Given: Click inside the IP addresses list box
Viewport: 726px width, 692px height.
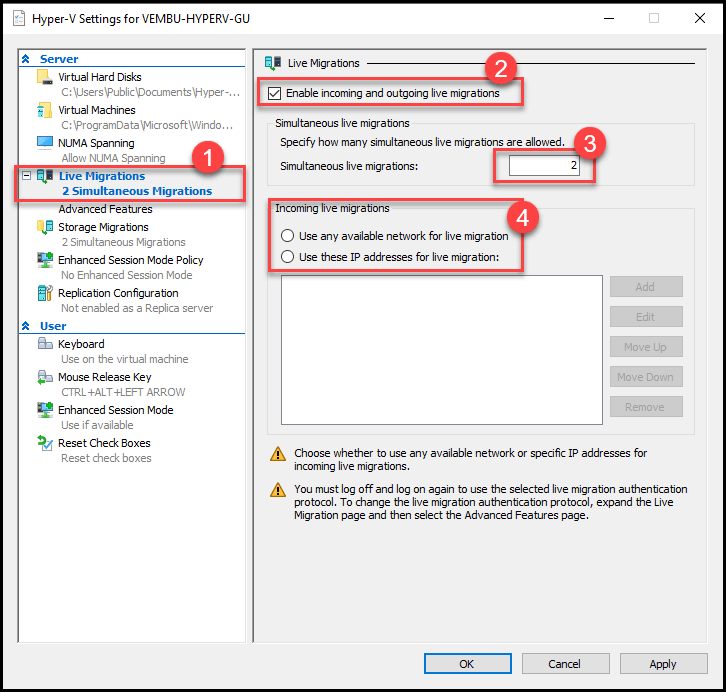Looking at the screenshot, I should 442,350.
